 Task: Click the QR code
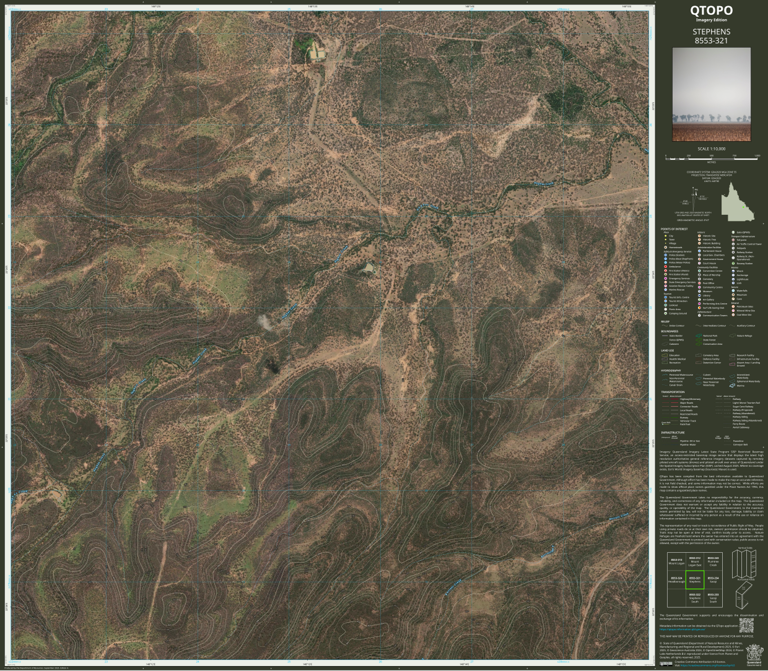pos(746,625)
